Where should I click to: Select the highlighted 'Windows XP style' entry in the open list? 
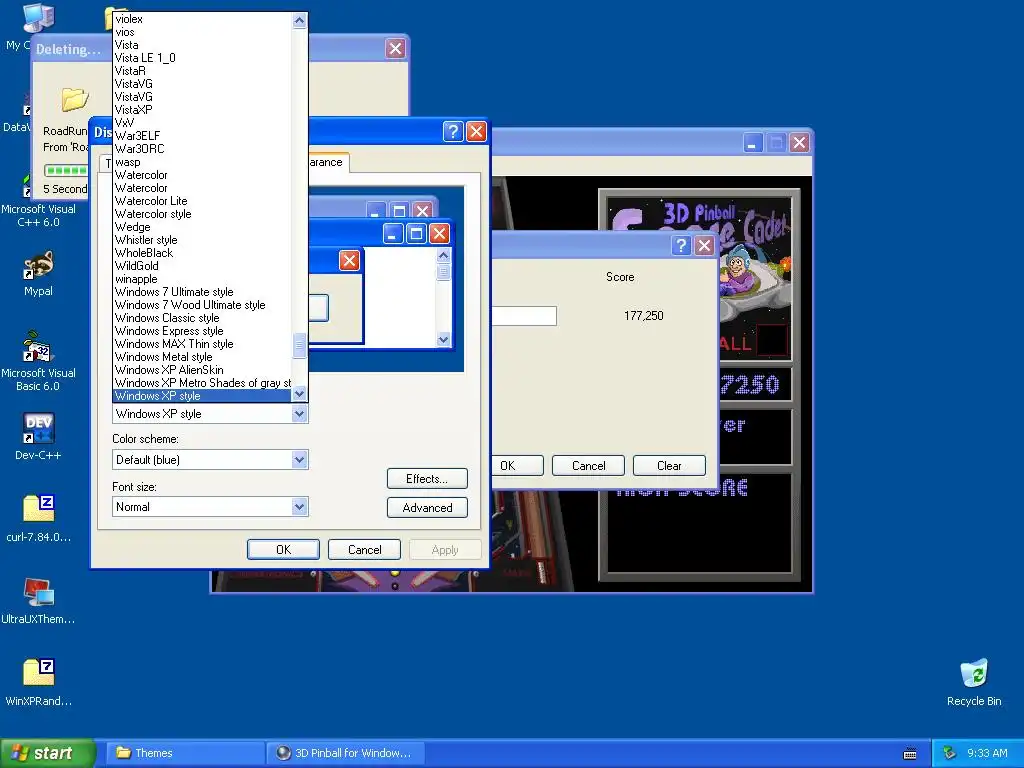202,396
